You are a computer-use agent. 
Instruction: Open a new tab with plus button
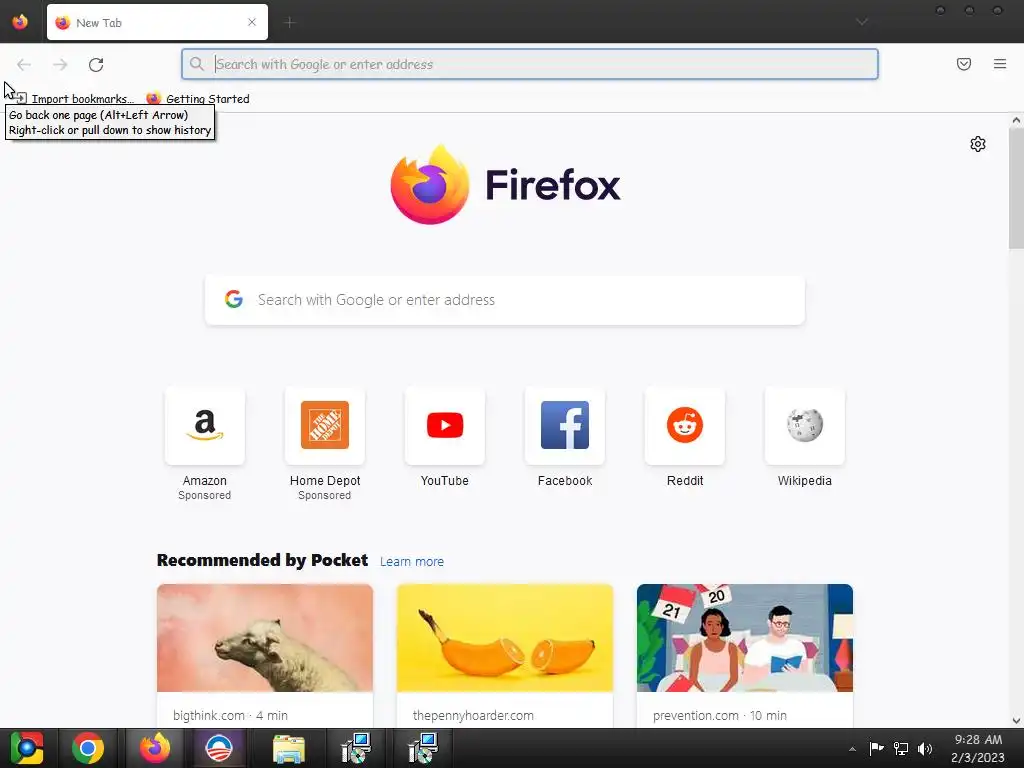(x=289, y=22)
